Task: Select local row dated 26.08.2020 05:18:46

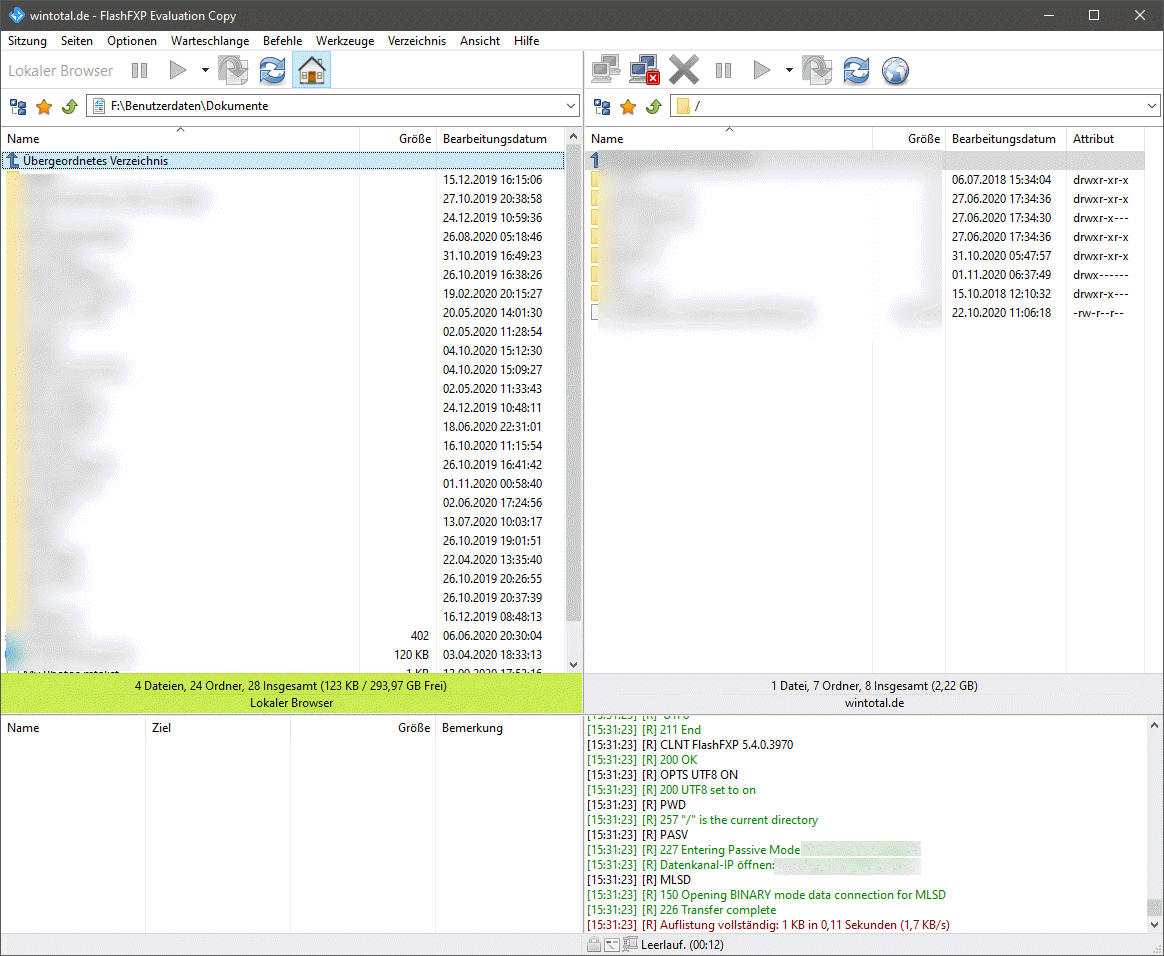Action: point(283,237)
